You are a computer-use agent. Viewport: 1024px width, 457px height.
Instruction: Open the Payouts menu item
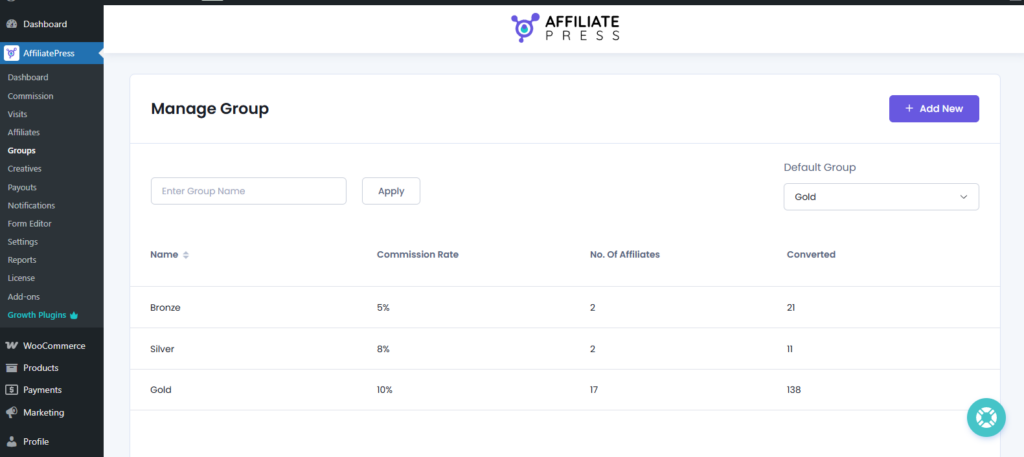coord(22,187)
